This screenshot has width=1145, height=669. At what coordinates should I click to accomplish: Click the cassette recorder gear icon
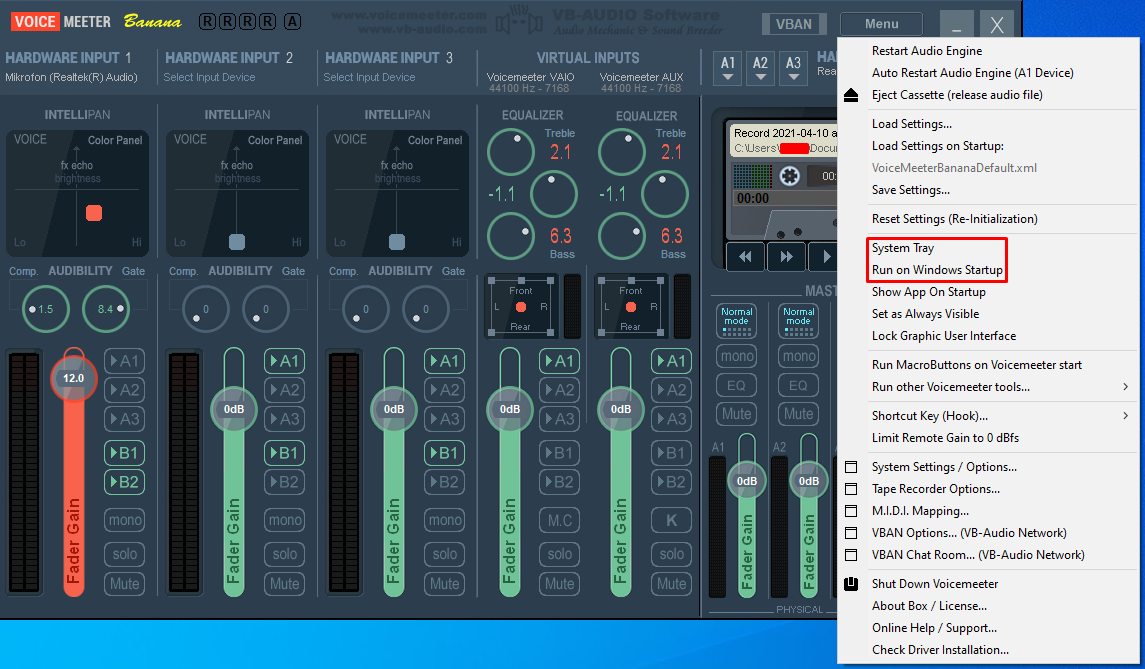[x=789, y=176]
